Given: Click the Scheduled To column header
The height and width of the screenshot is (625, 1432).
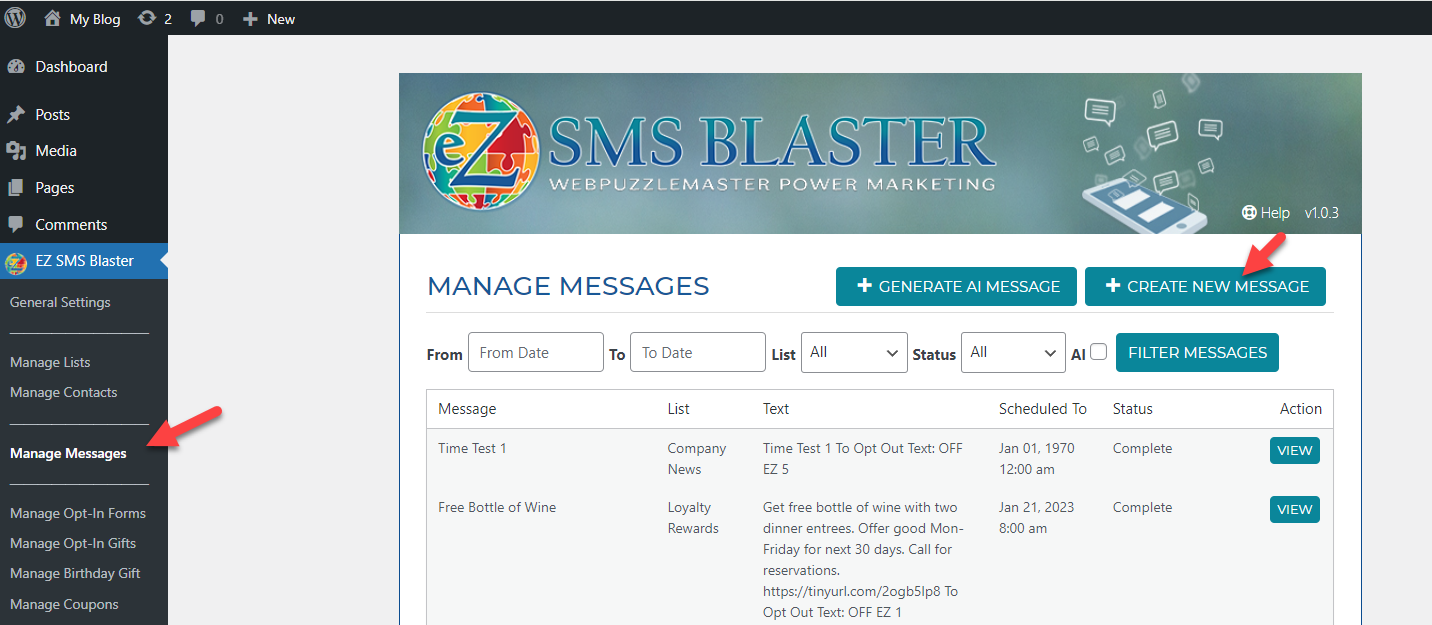Looking at the screenshot, I should (1043, 408).
